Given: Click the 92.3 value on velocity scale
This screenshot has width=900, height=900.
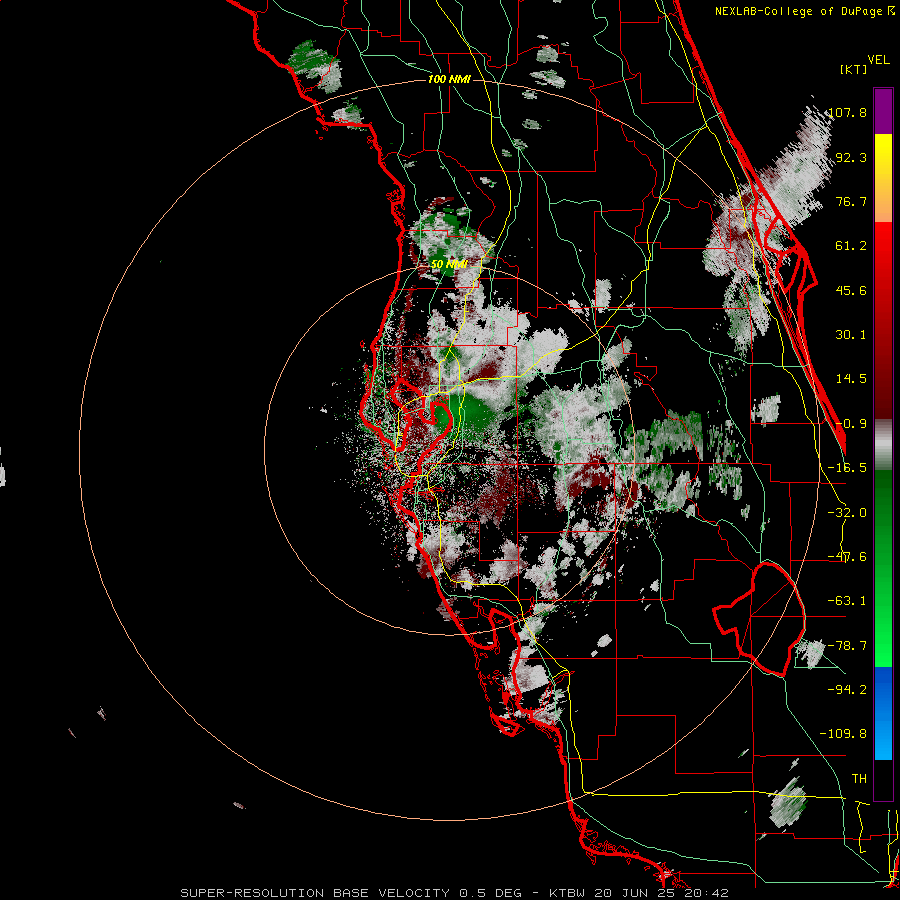Looking at the screenshot, I should coord(851,157).
